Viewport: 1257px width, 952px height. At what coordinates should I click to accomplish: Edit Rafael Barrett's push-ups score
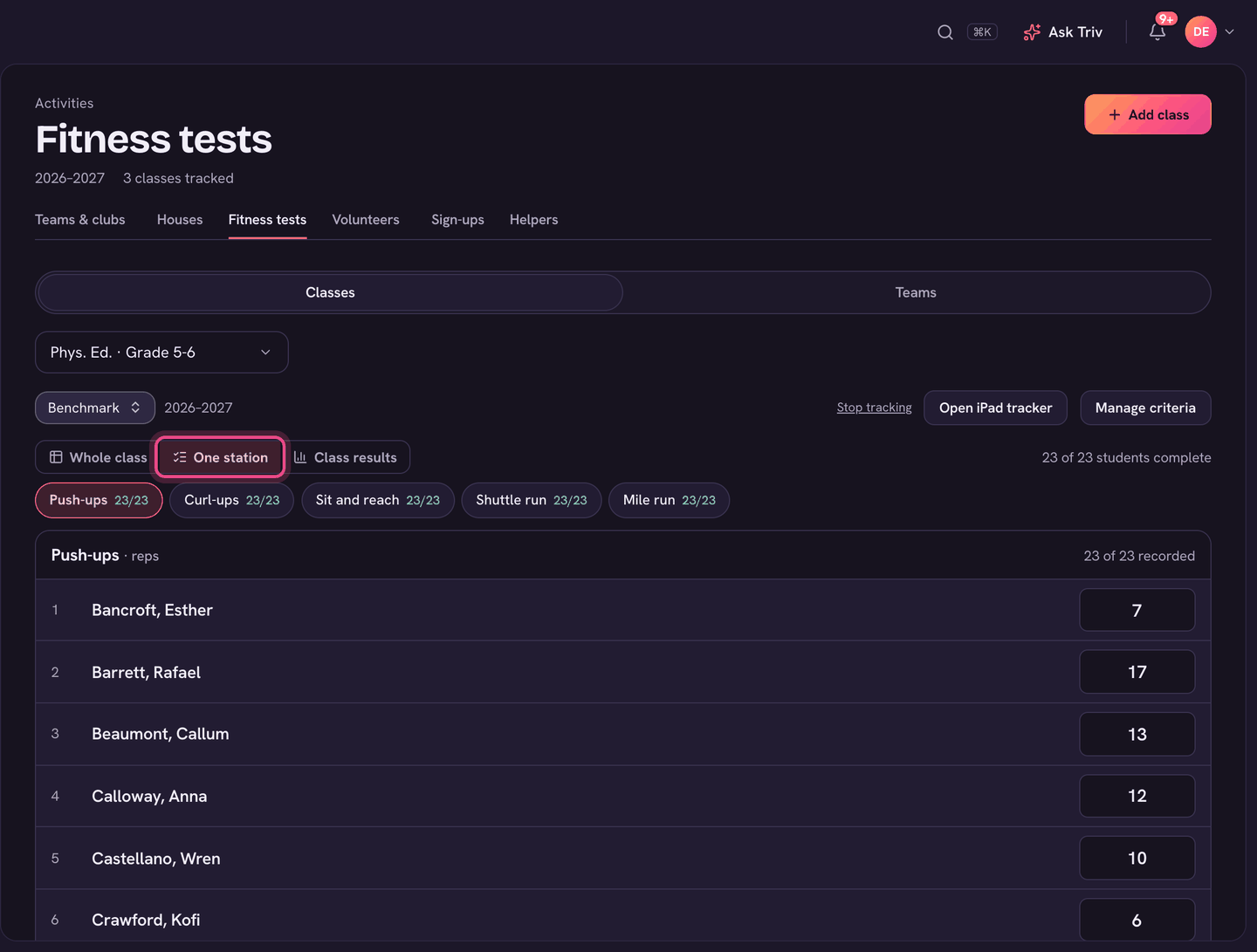pyautogui.click(x=1137, y=672)
